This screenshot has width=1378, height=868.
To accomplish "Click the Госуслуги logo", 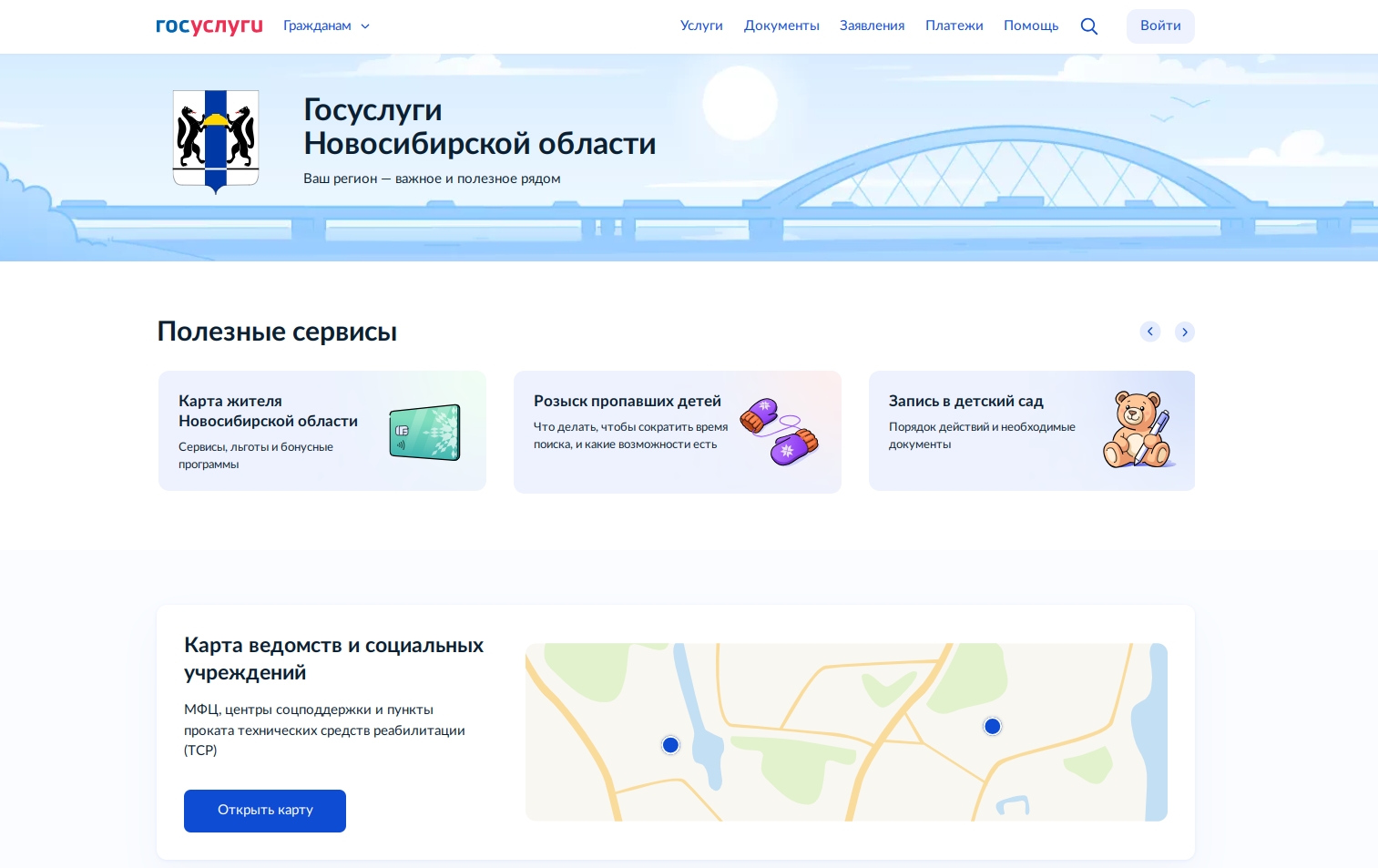I will (209, 26).
